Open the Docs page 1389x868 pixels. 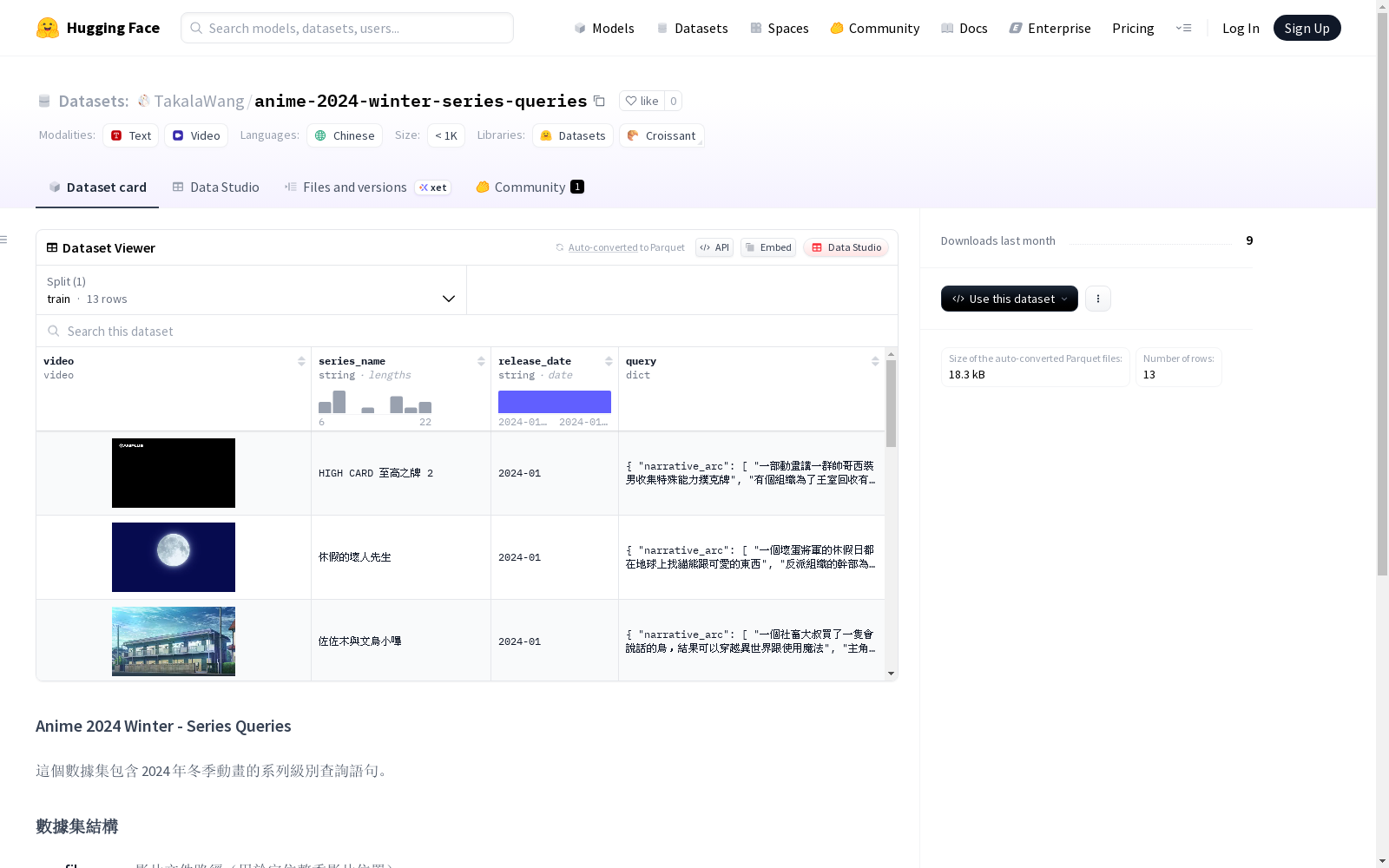(x=964, y=28)
